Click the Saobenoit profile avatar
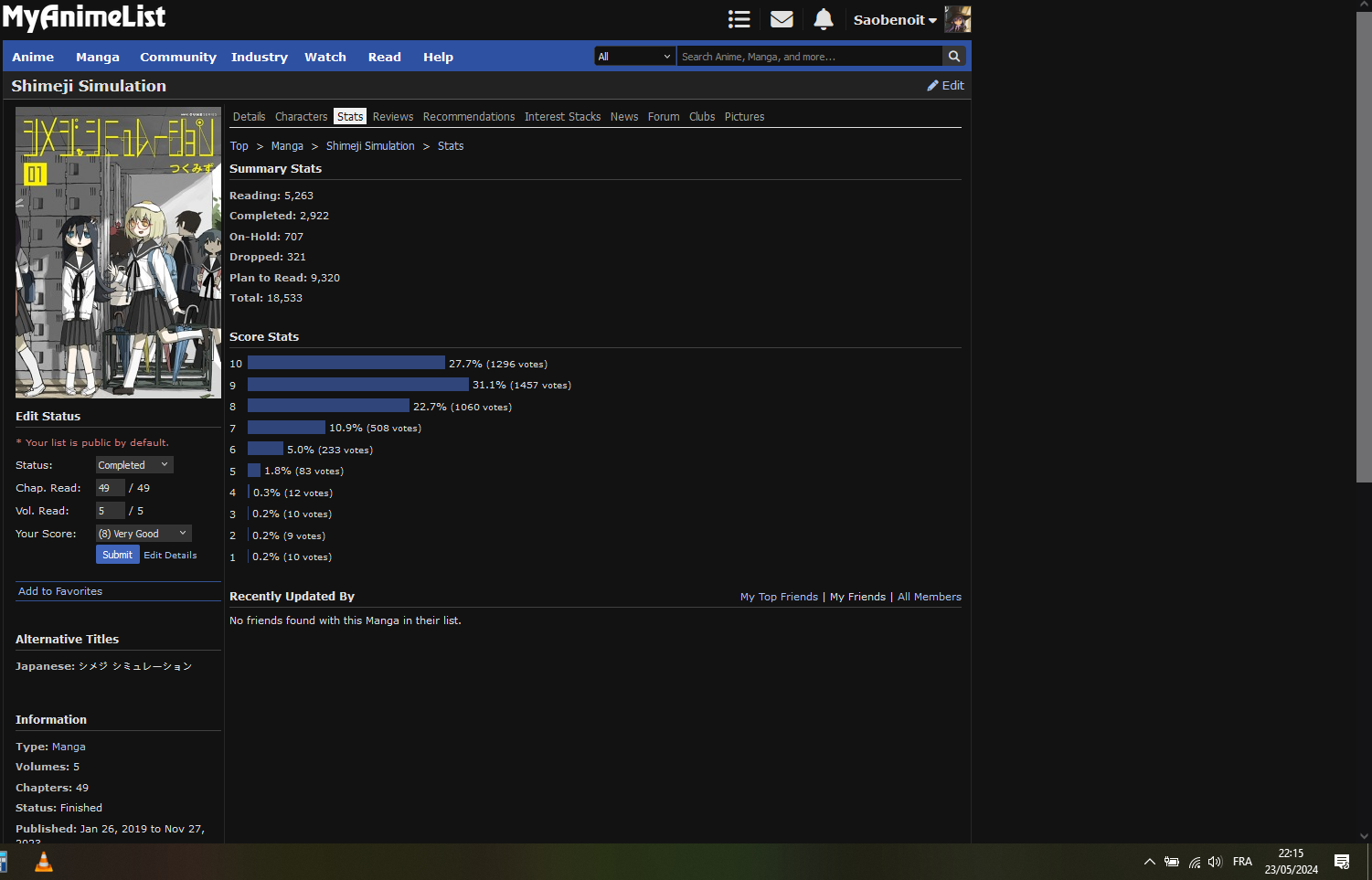 [957, 19]
